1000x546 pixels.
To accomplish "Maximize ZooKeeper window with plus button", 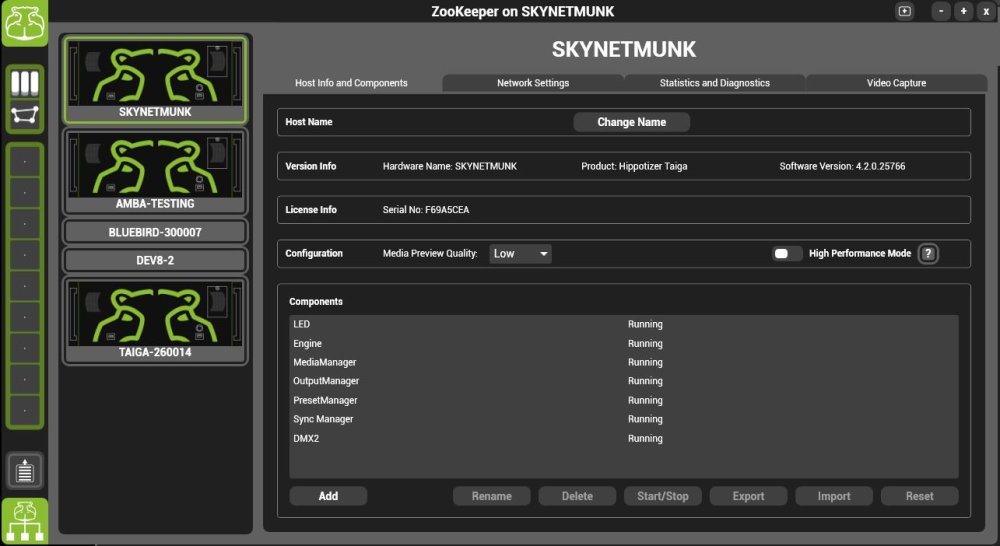I will click(964, 11).
